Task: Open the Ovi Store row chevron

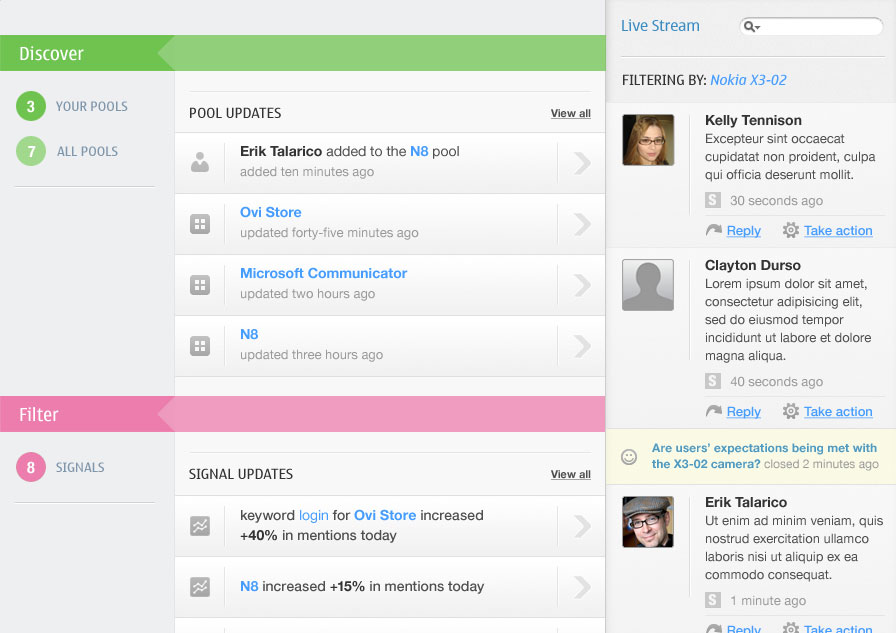Action: (x=582, y=224)
